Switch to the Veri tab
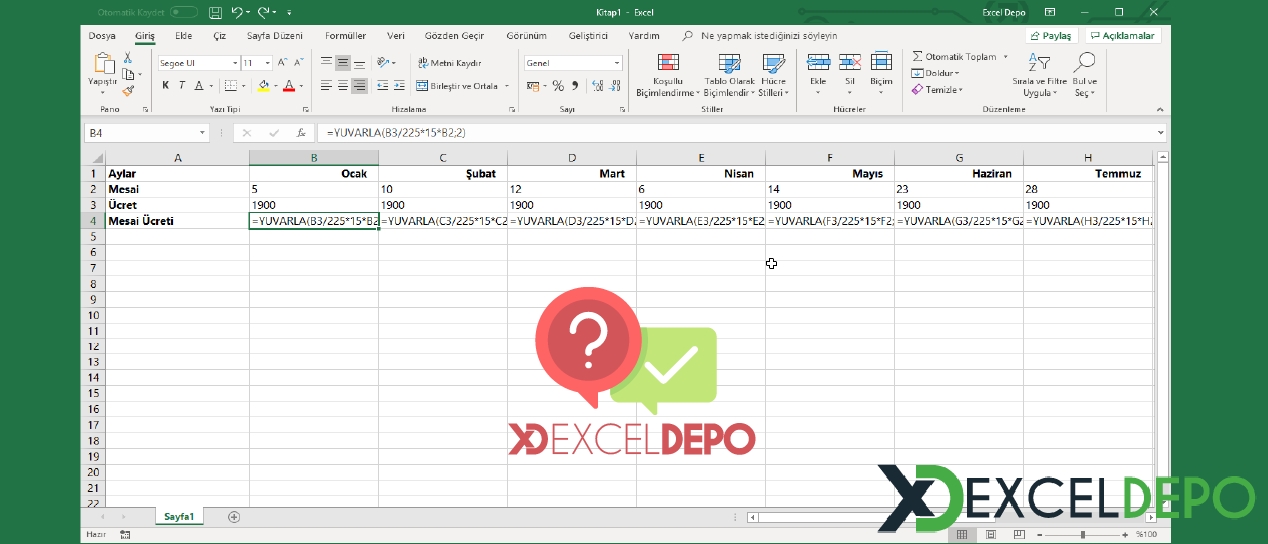The image size is (1268, 544). [396, 35]
